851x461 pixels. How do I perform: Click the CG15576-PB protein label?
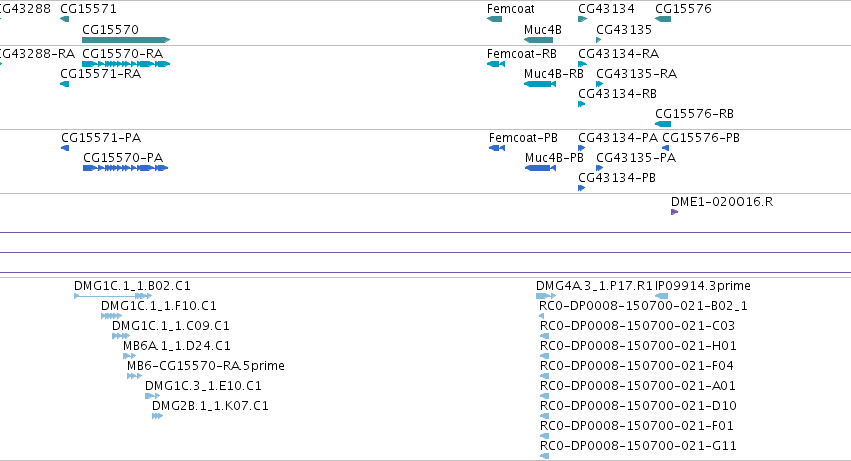(701, 137)
